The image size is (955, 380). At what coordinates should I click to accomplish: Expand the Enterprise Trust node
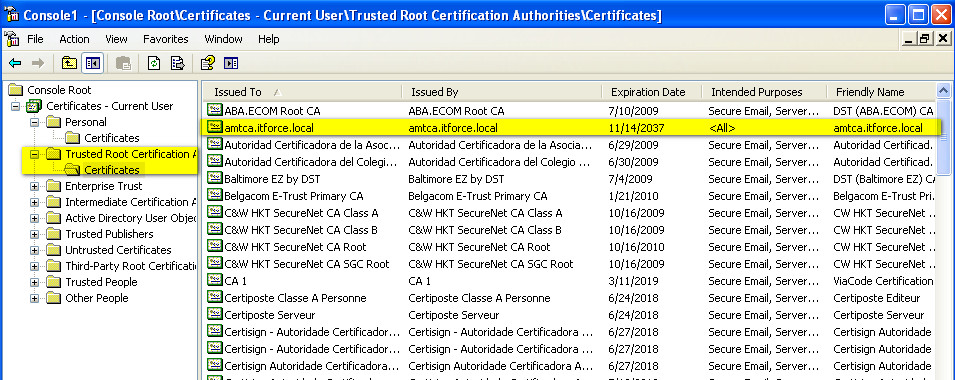[34, 186]
